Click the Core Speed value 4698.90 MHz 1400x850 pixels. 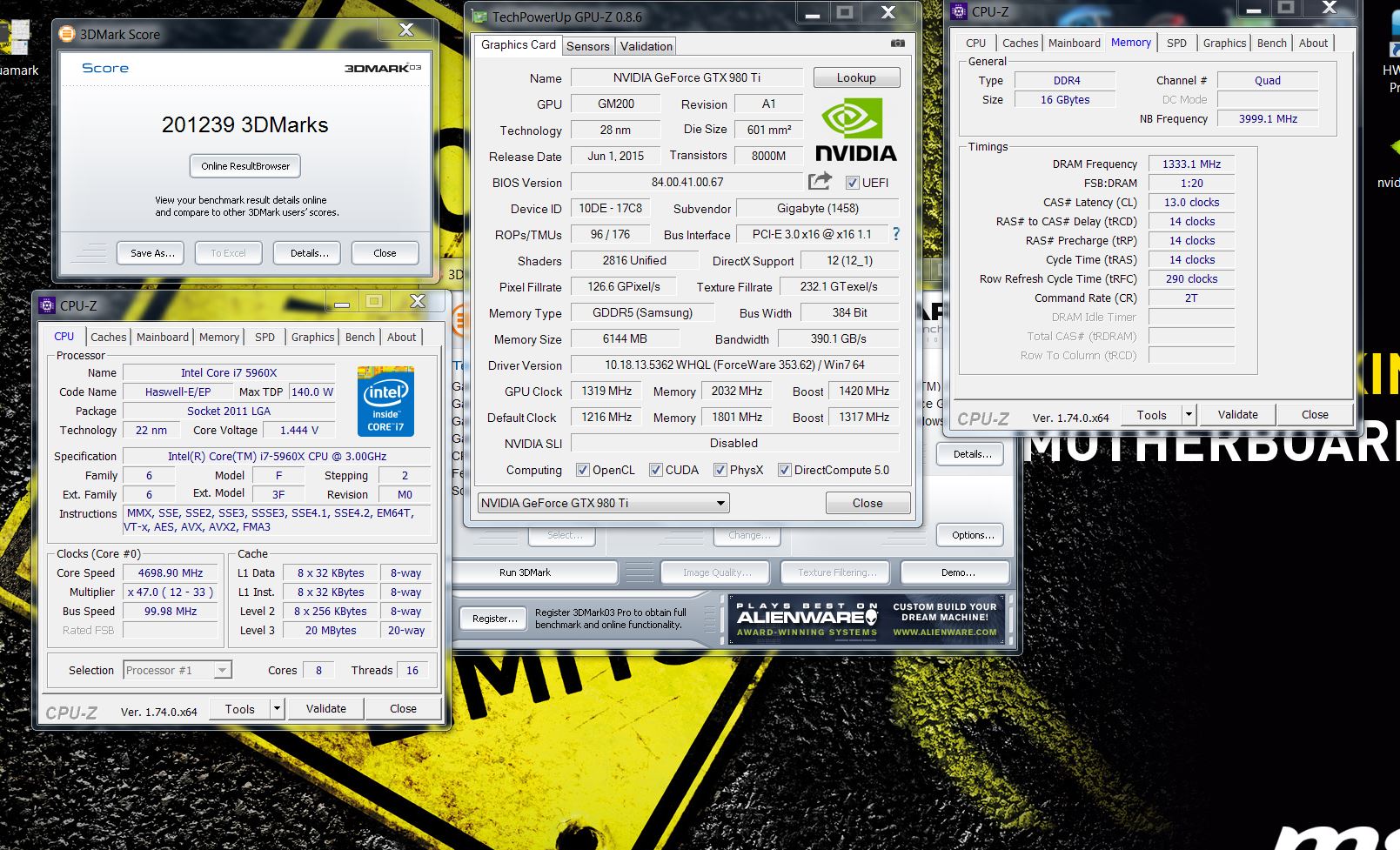pos(171,572)
